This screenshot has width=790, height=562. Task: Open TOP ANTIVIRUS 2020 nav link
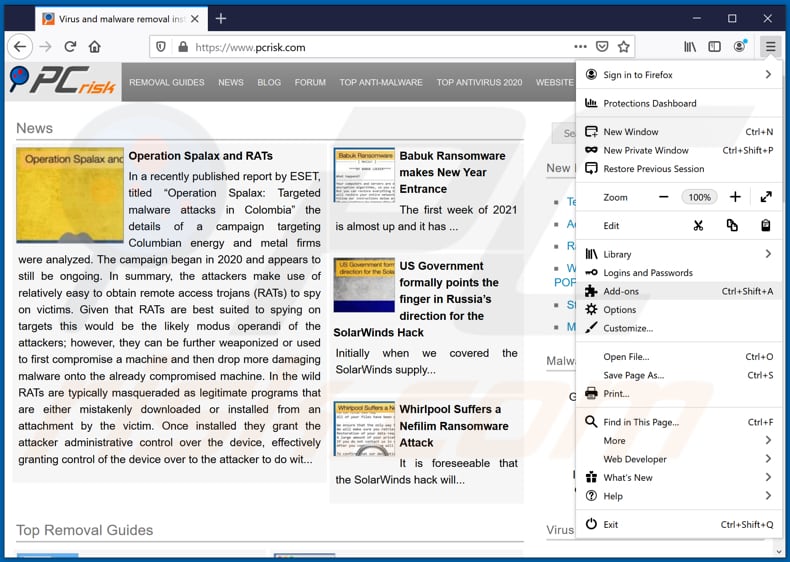point(479,82)
